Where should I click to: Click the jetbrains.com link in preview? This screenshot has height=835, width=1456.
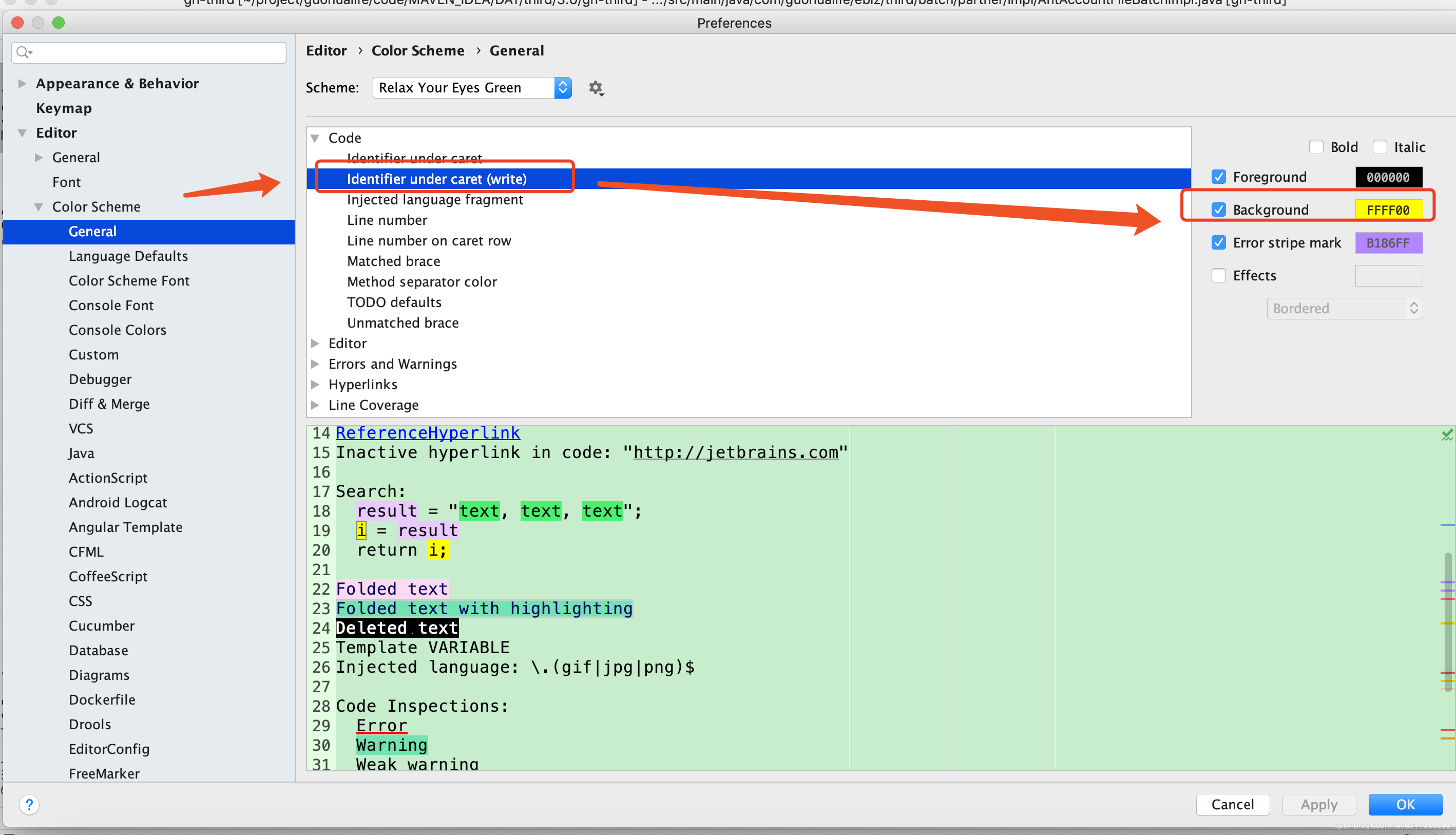[736, 452]
